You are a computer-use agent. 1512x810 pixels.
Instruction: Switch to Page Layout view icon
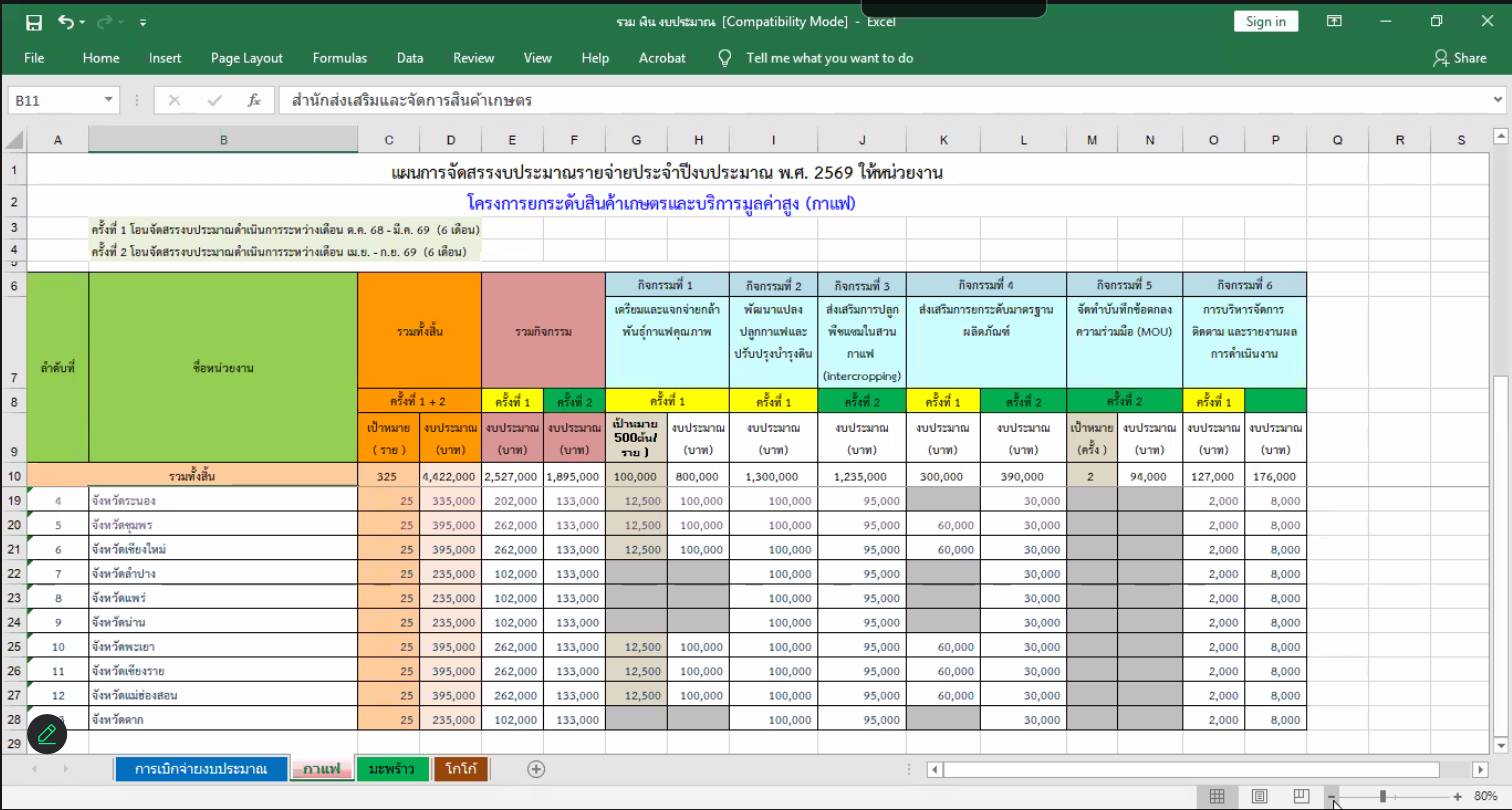click(1259, 796)
